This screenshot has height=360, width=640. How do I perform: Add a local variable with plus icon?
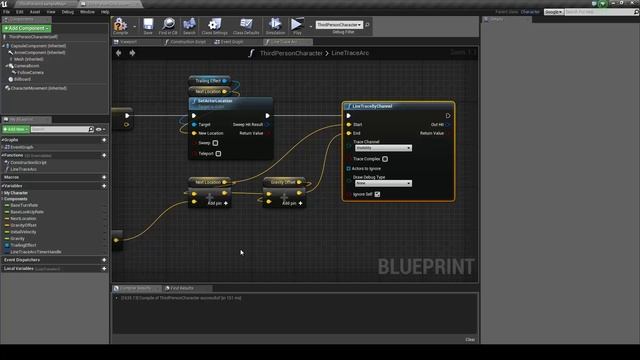104,269
